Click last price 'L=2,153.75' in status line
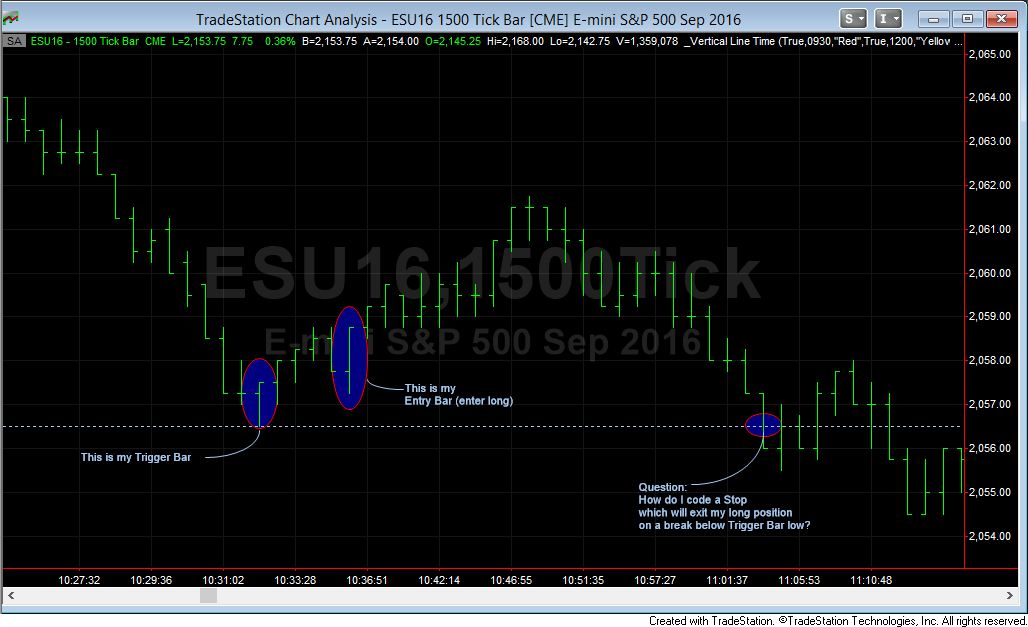Viewport: 1028px width, 627px height. 199,41
